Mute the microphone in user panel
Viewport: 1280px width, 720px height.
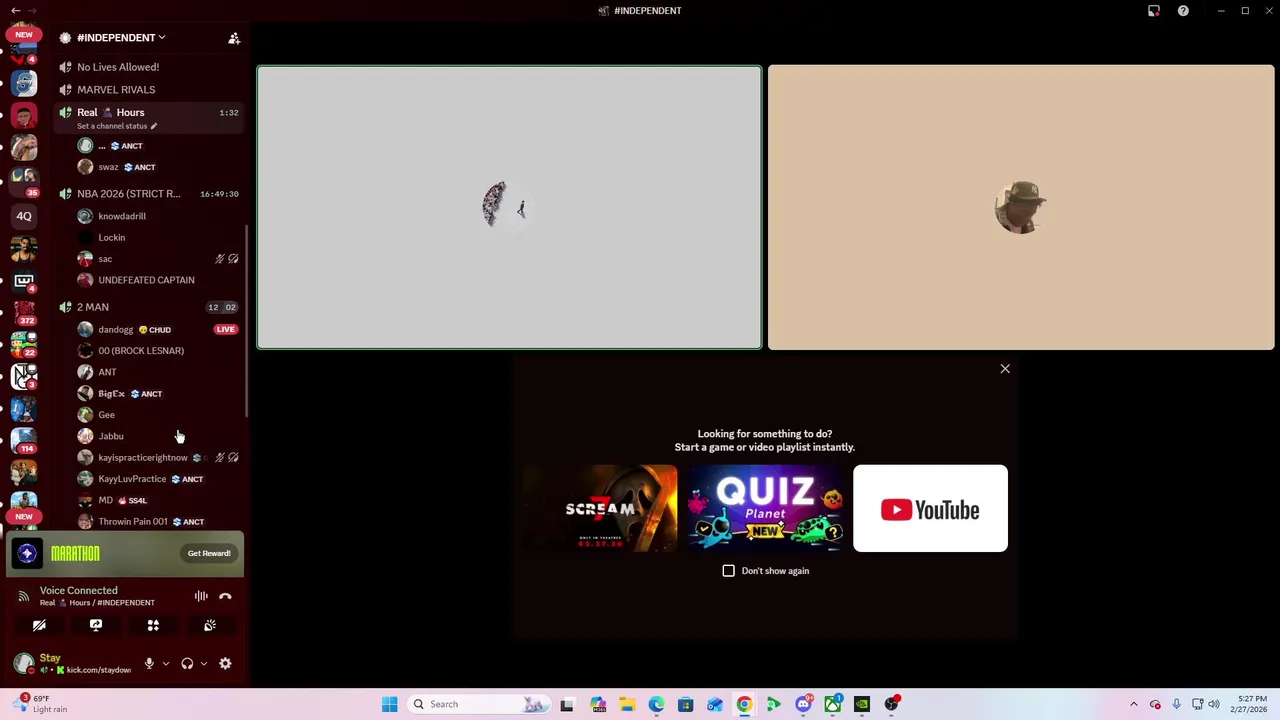149,663
